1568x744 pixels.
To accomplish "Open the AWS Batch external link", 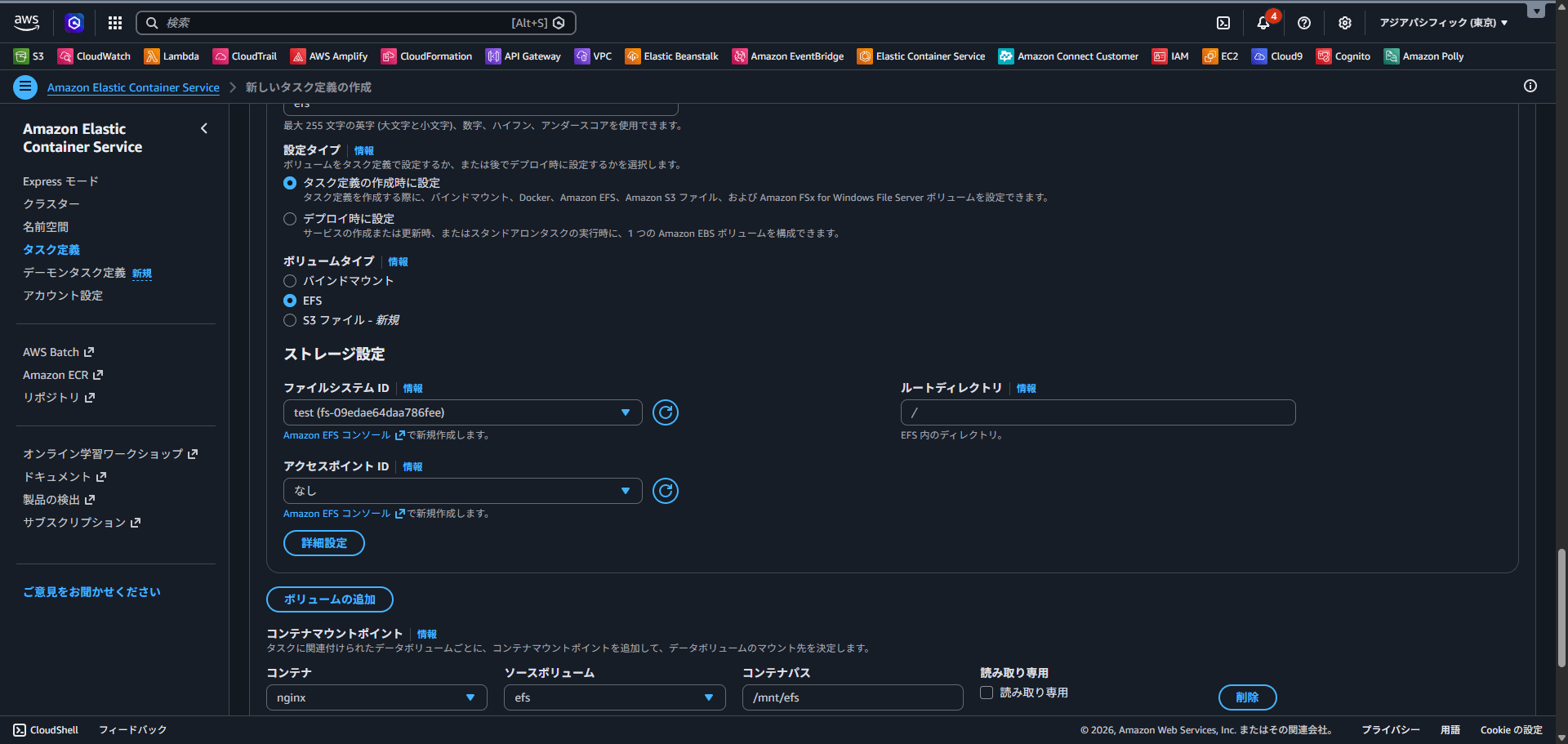I will (x=59, y=352).
